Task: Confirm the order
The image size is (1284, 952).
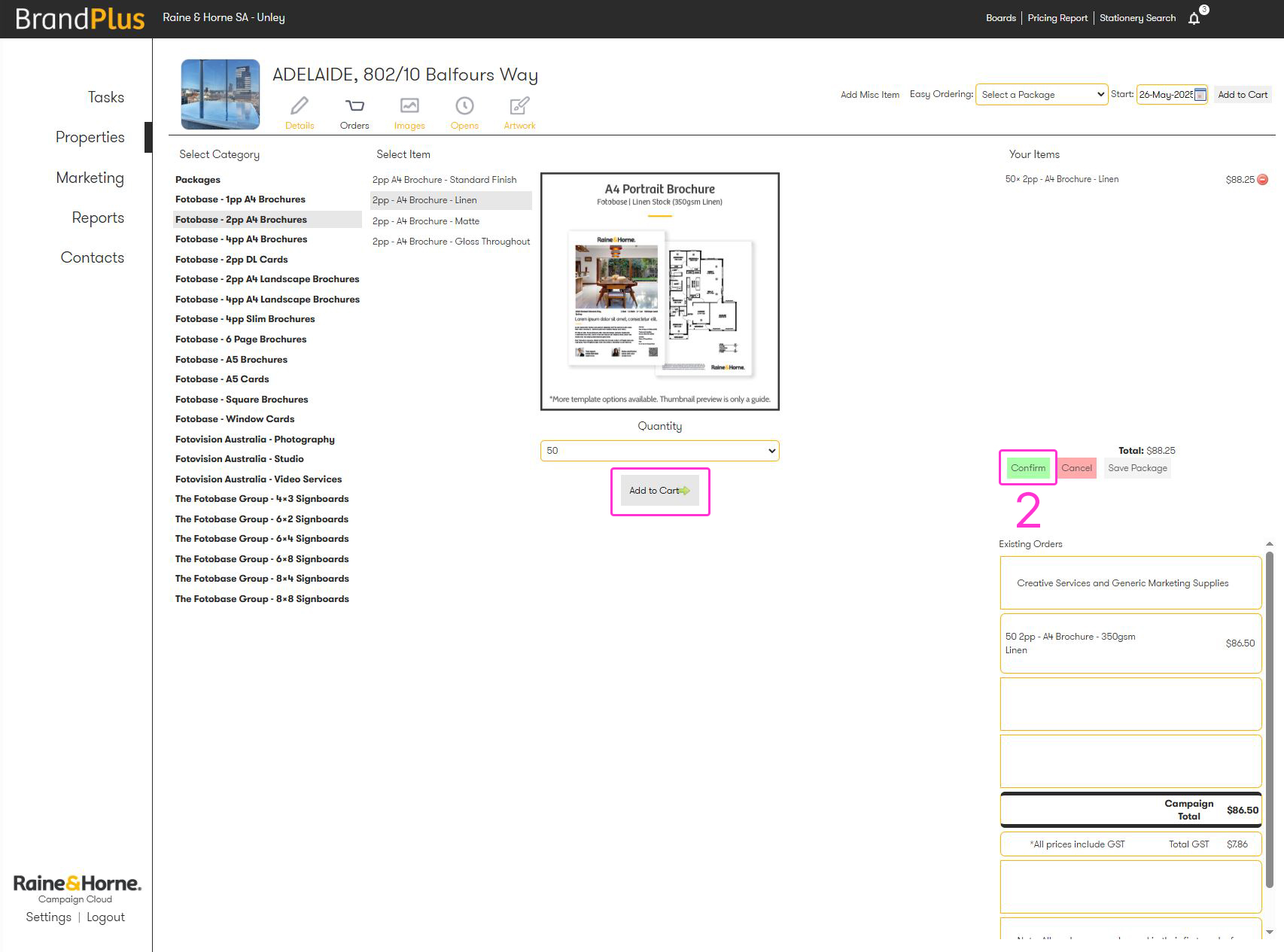Action: click(x=1028, y=468)
